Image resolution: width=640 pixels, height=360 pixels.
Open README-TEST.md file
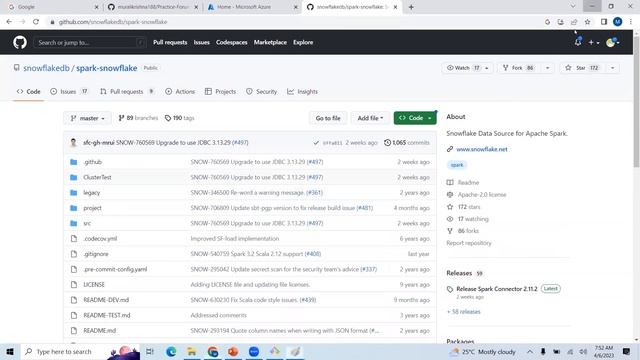(x=107, y=315)
